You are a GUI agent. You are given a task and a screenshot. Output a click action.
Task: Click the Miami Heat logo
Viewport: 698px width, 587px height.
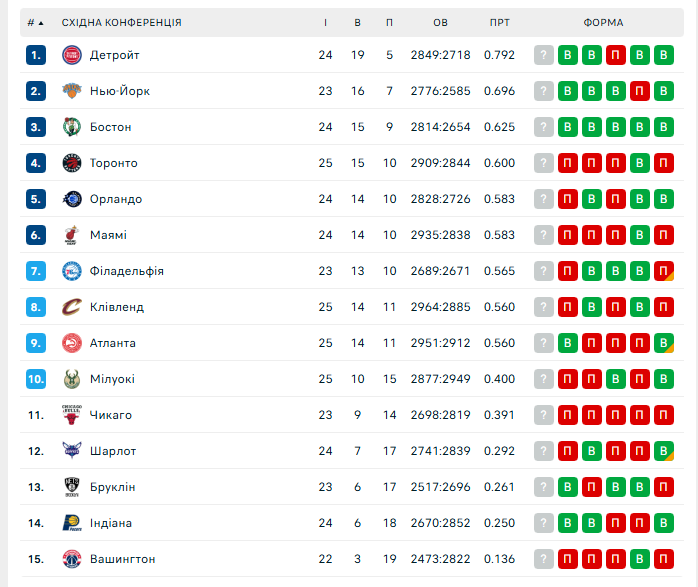(71, 235)
